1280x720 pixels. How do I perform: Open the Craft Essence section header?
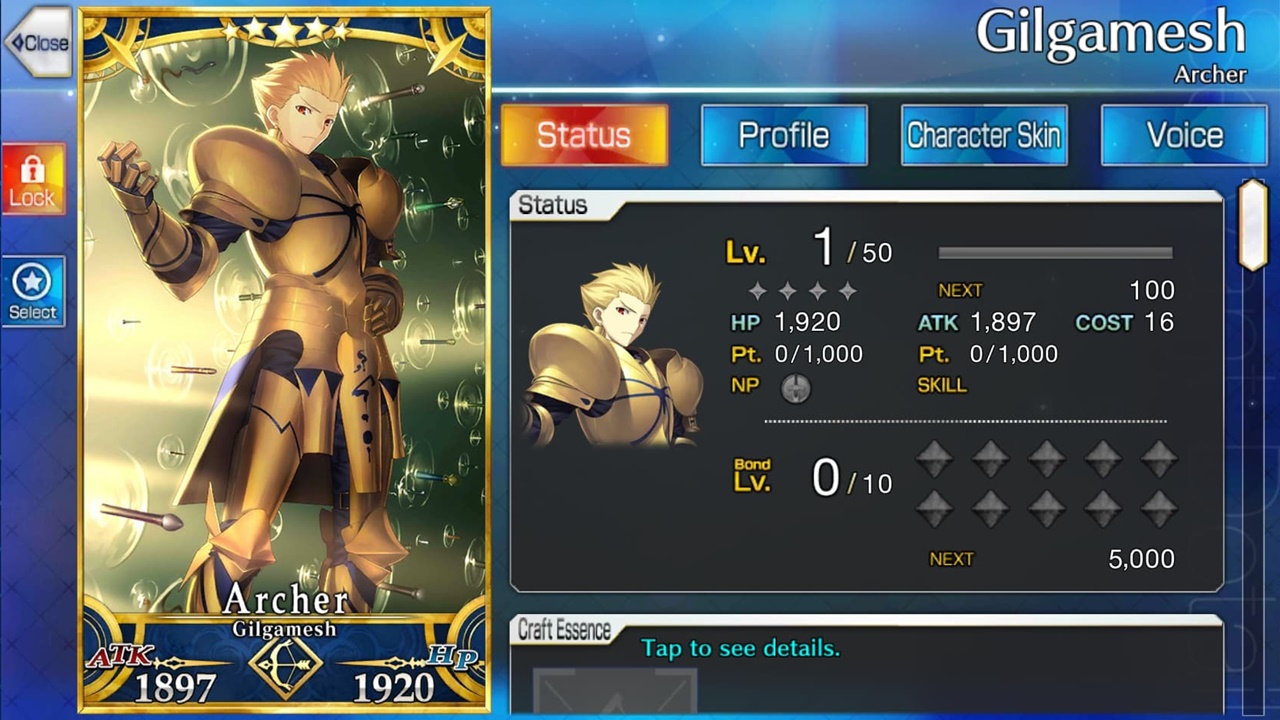point(565,630)
